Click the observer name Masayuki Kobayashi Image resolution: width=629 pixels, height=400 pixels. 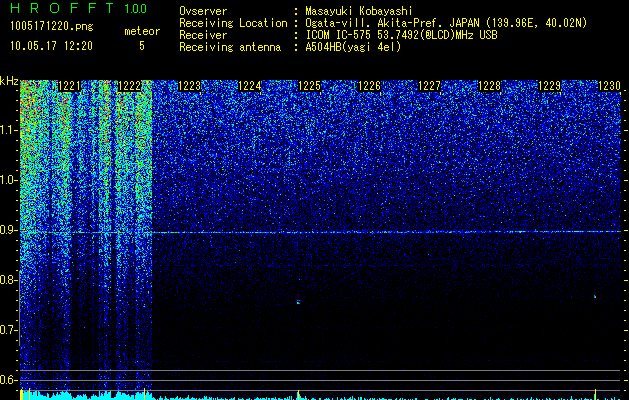[359, 11]
